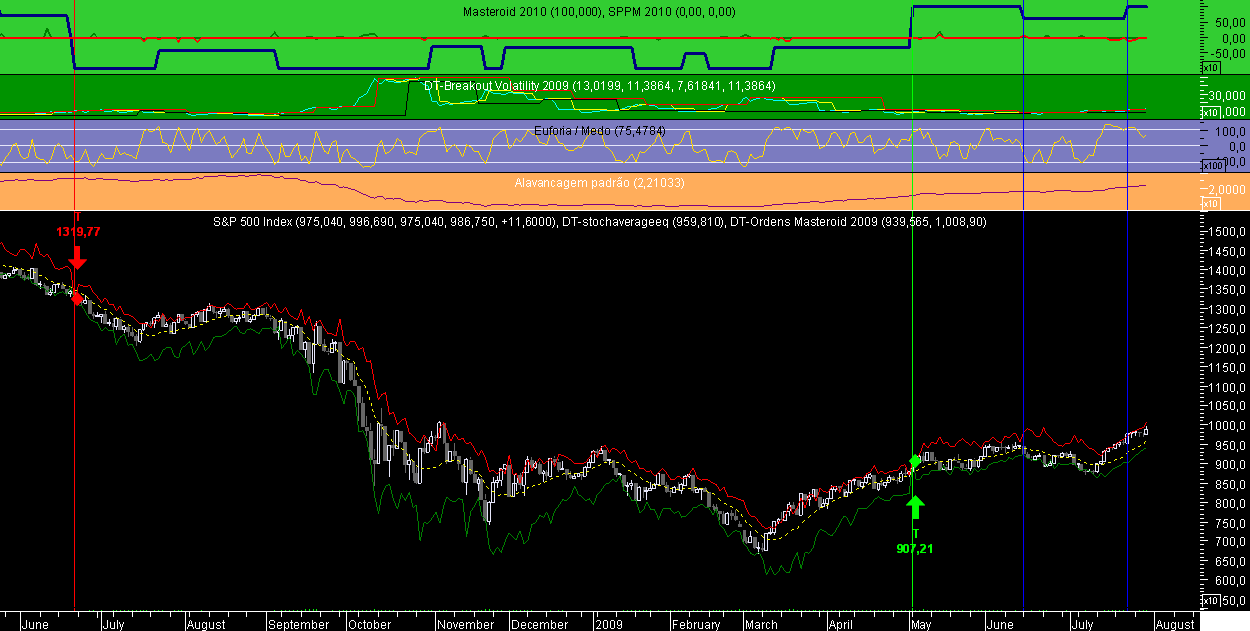Select the Masteroid 2010 indicator pane title
Screen dimensions: 1250x631
pyautogui.click(x=599, y=11)
